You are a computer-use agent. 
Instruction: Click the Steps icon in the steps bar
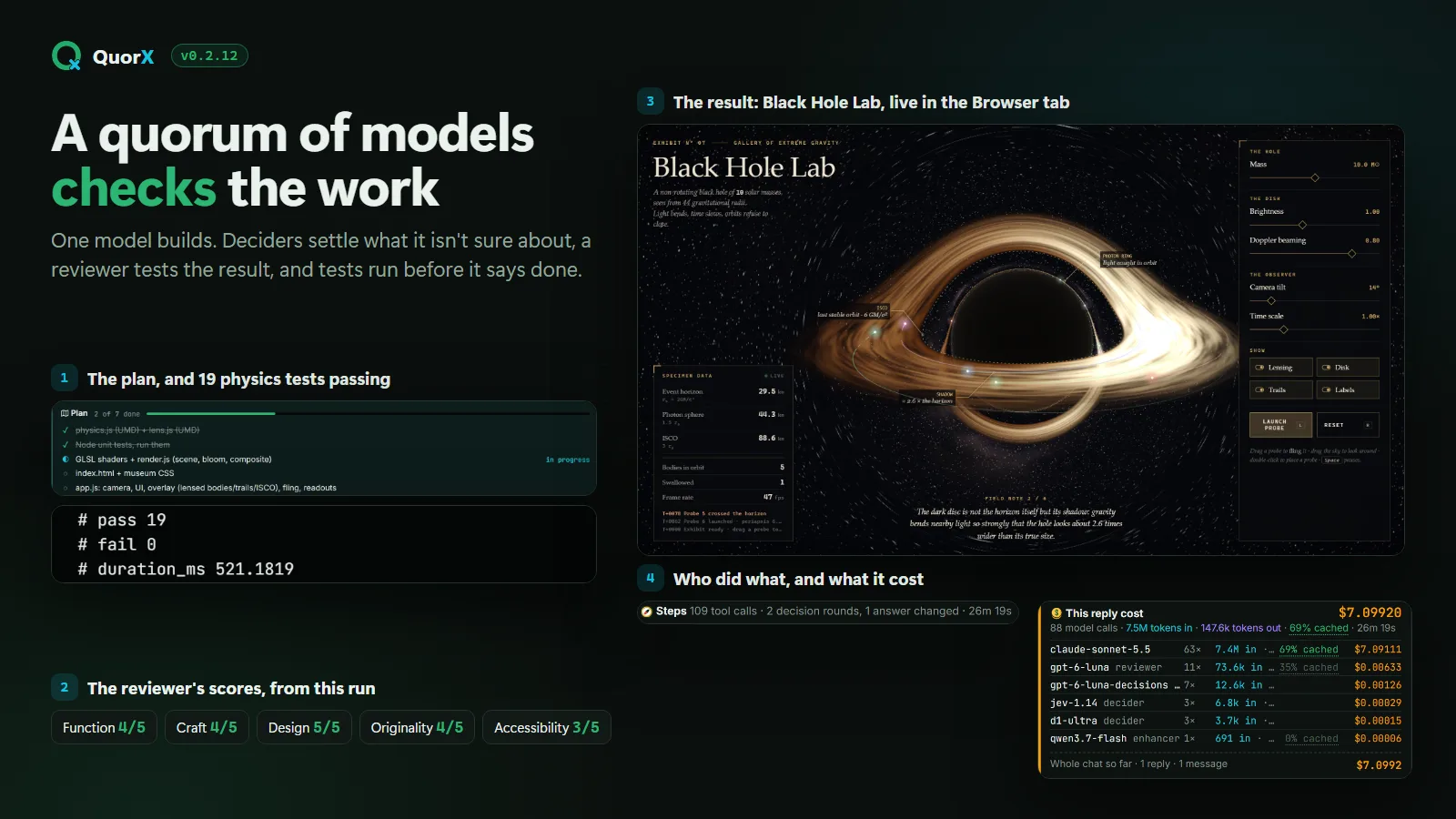coord(647,612)
